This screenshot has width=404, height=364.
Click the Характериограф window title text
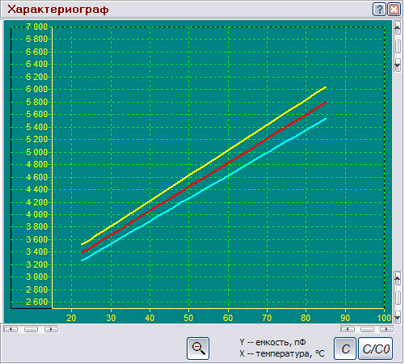pos(58,9)
